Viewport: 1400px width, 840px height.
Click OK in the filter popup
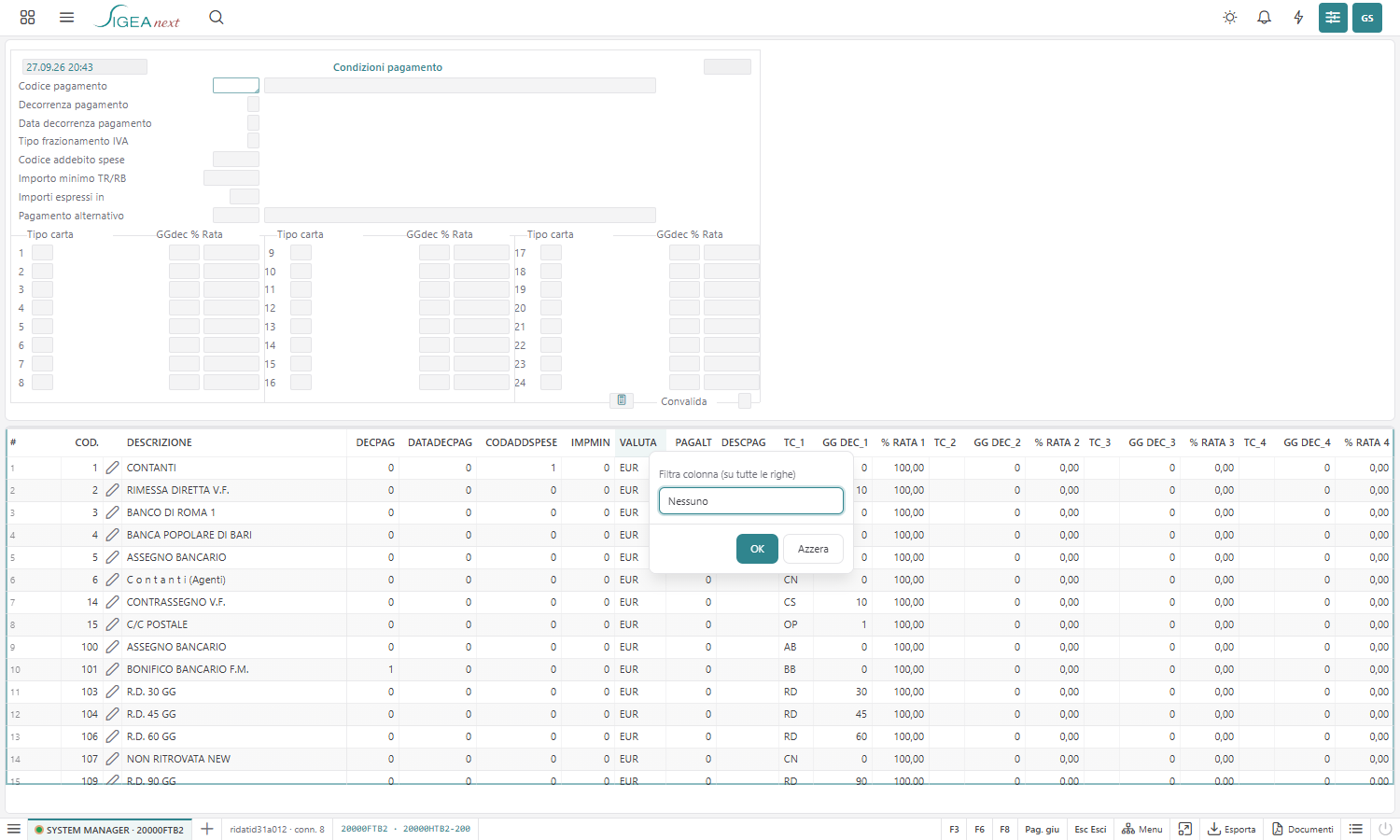(x=757, y=549)
